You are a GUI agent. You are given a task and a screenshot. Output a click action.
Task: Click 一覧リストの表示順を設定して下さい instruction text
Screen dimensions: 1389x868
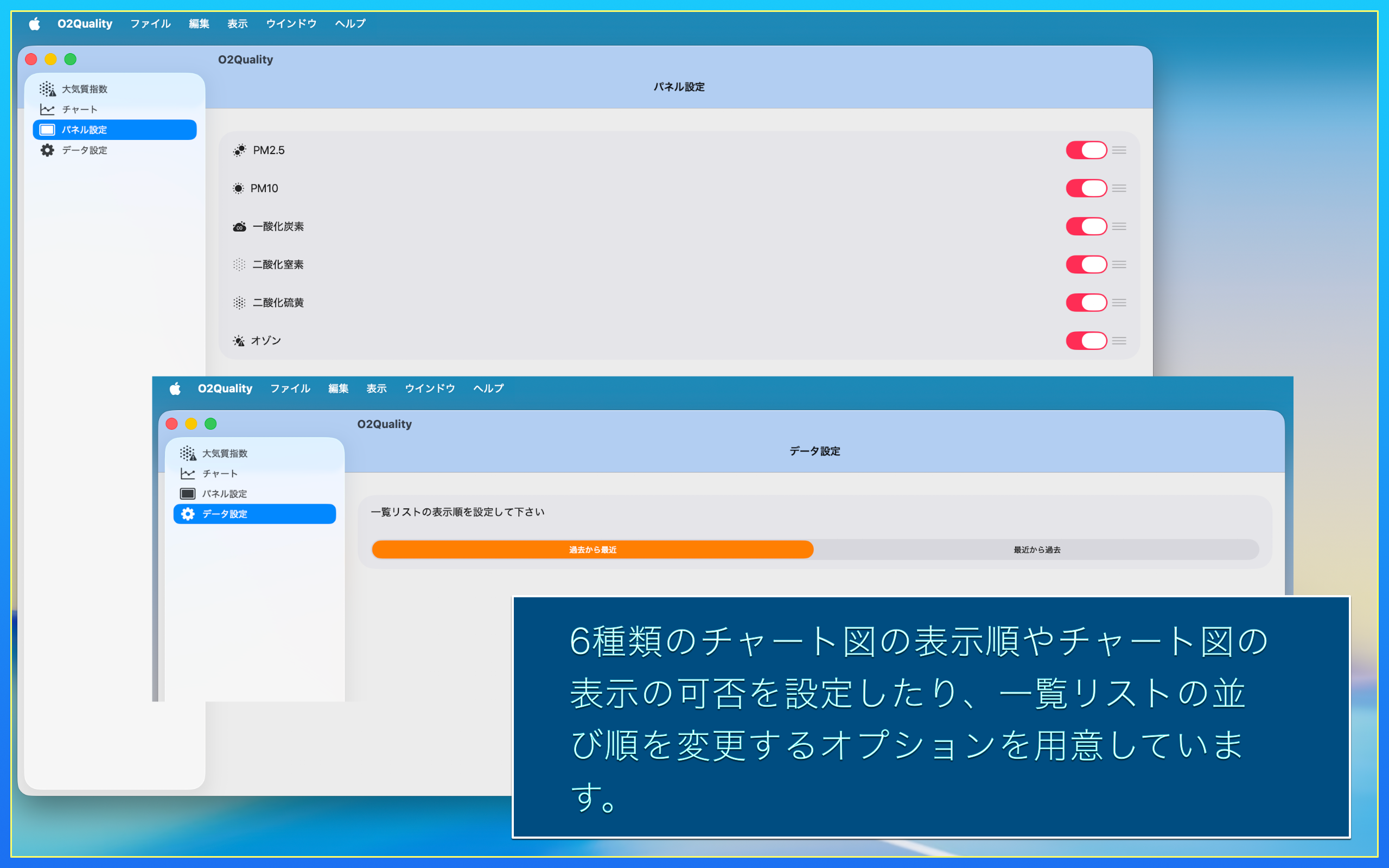pos(457,512)
